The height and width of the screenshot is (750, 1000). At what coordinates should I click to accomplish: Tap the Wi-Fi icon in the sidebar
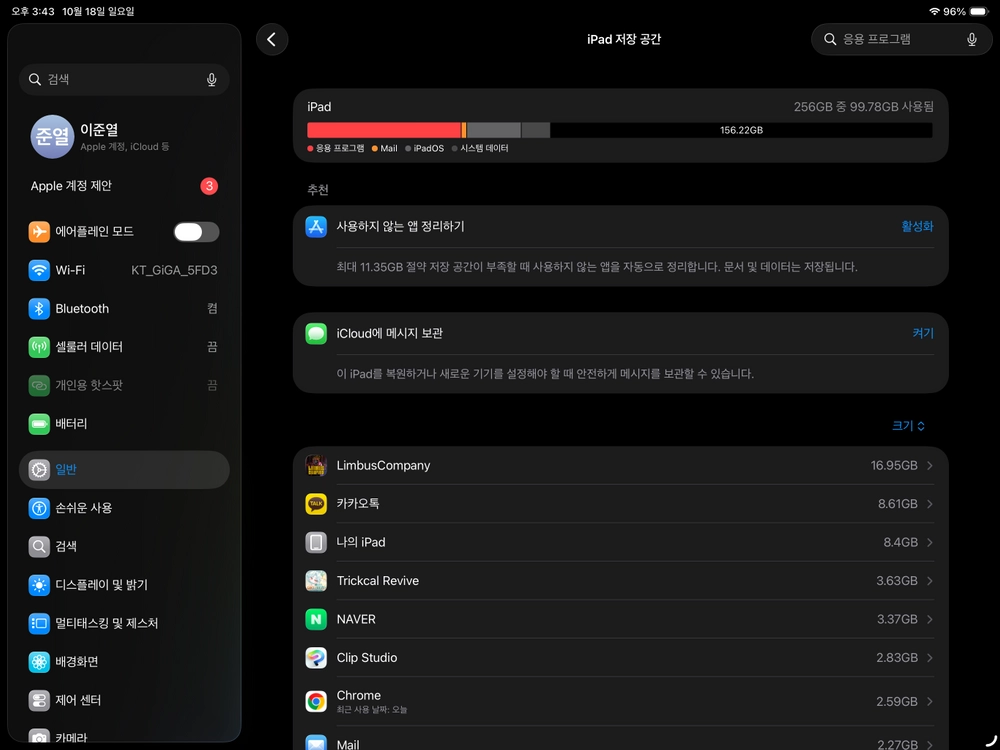(x=39, y=270)
